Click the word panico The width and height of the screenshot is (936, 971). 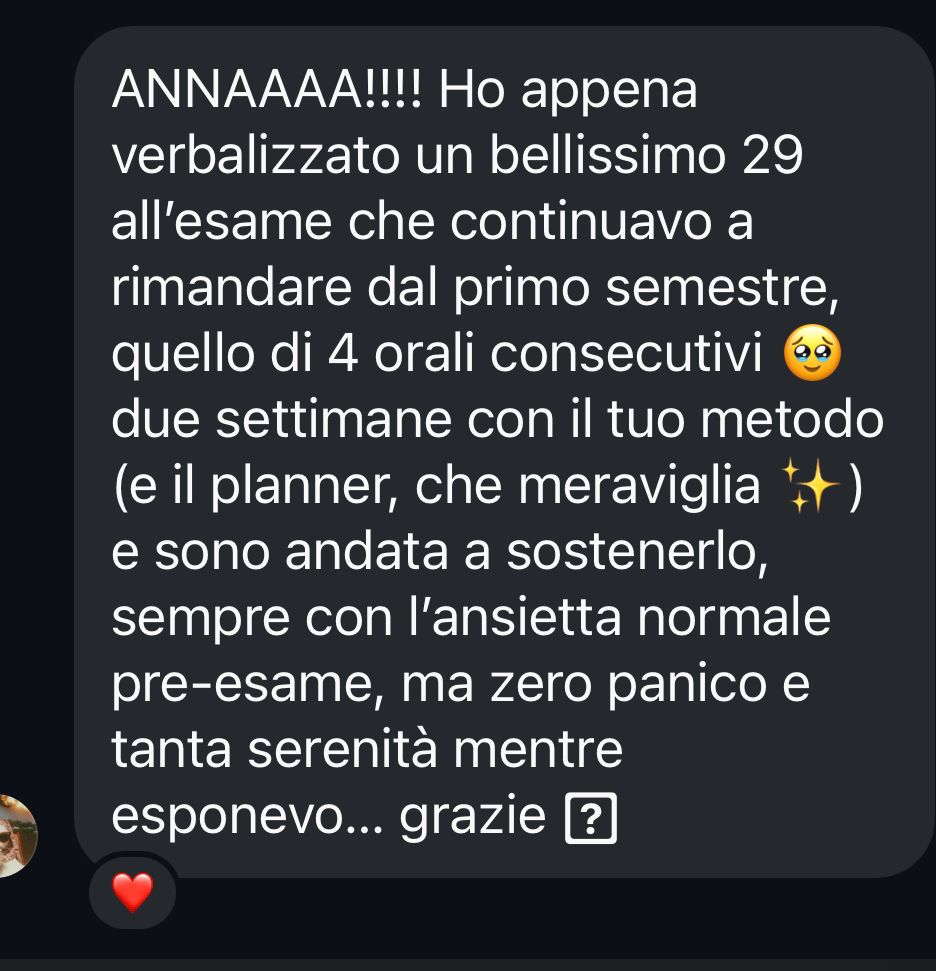click(x=688, y=686)
